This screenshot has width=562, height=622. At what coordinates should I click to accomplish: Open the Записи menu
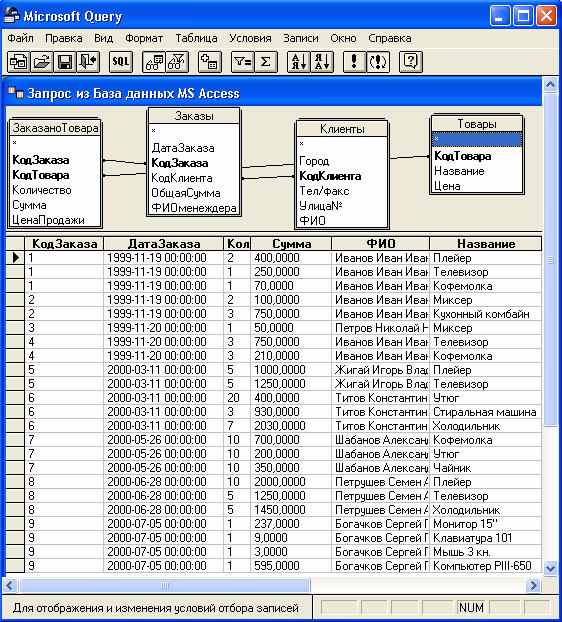301,38
